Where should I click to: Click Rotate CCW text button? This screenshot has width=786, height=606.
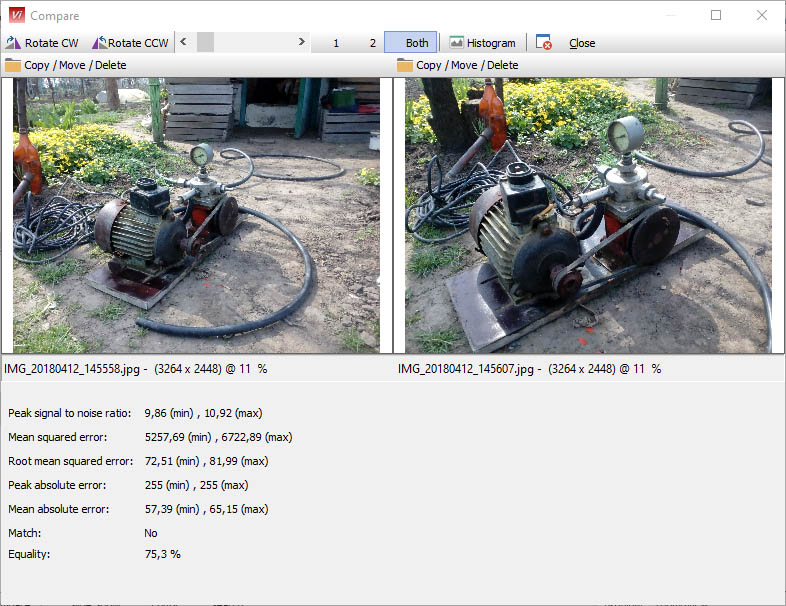[x=138, y=43]
